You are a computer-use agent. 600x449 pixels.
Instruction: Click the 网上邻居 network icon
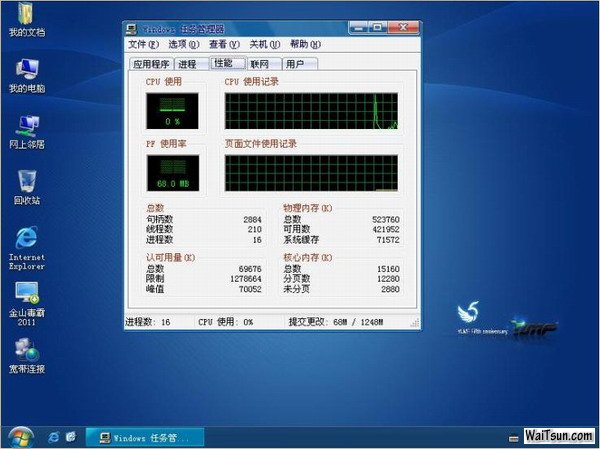point(26,126)
